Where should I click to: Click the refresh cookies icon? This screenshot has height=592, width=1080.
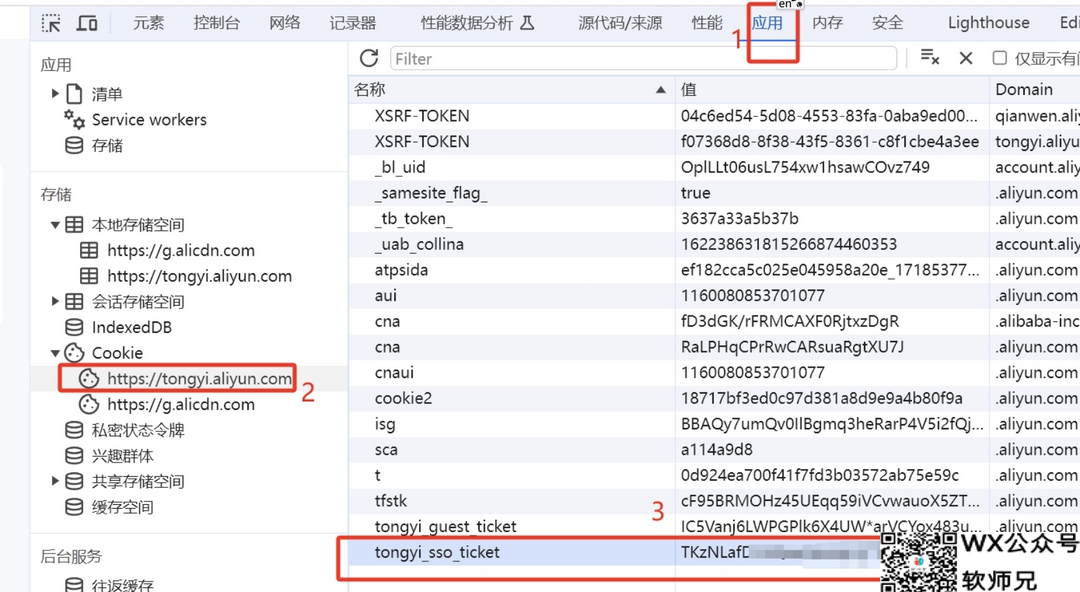369,58
